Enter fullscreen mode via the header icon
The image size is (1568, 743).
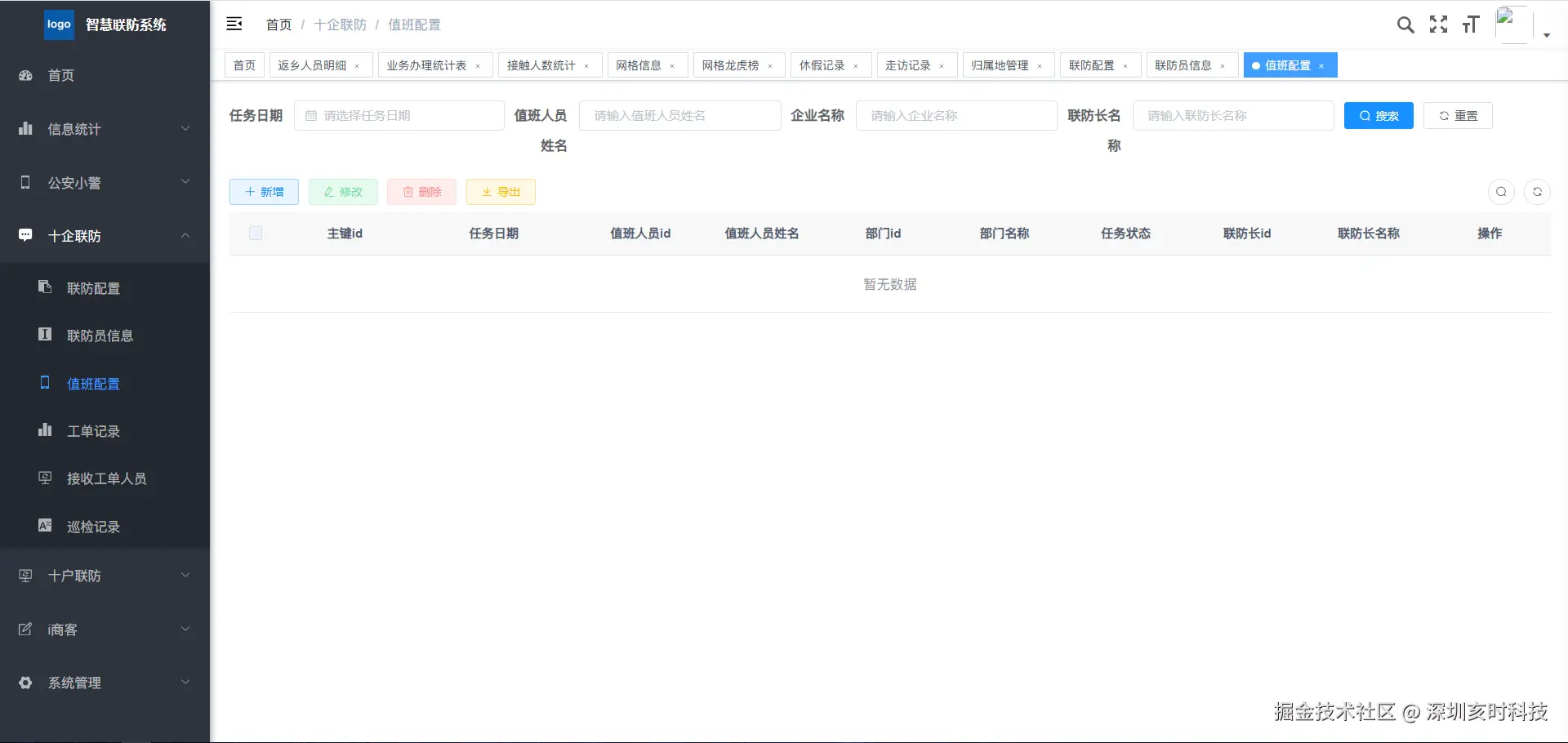pos(1438,24)
